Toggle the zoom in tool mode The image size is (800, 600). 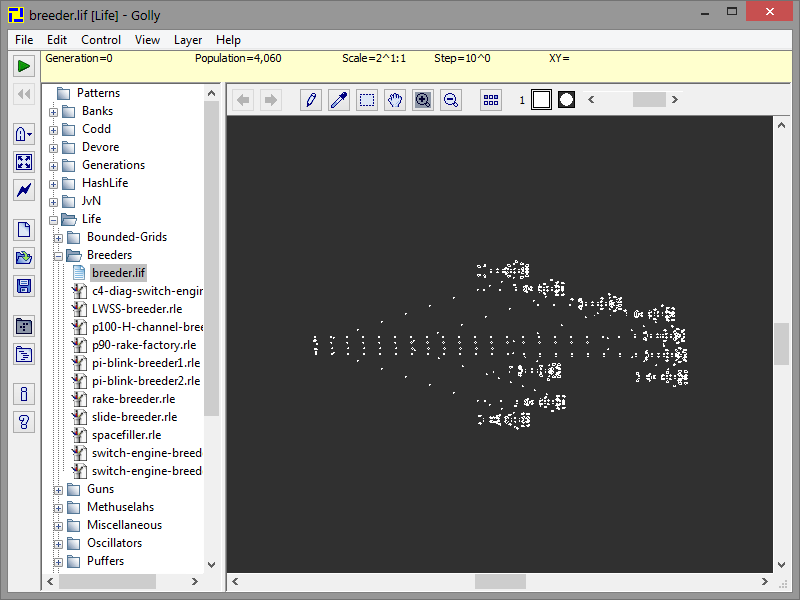[423, 100]
